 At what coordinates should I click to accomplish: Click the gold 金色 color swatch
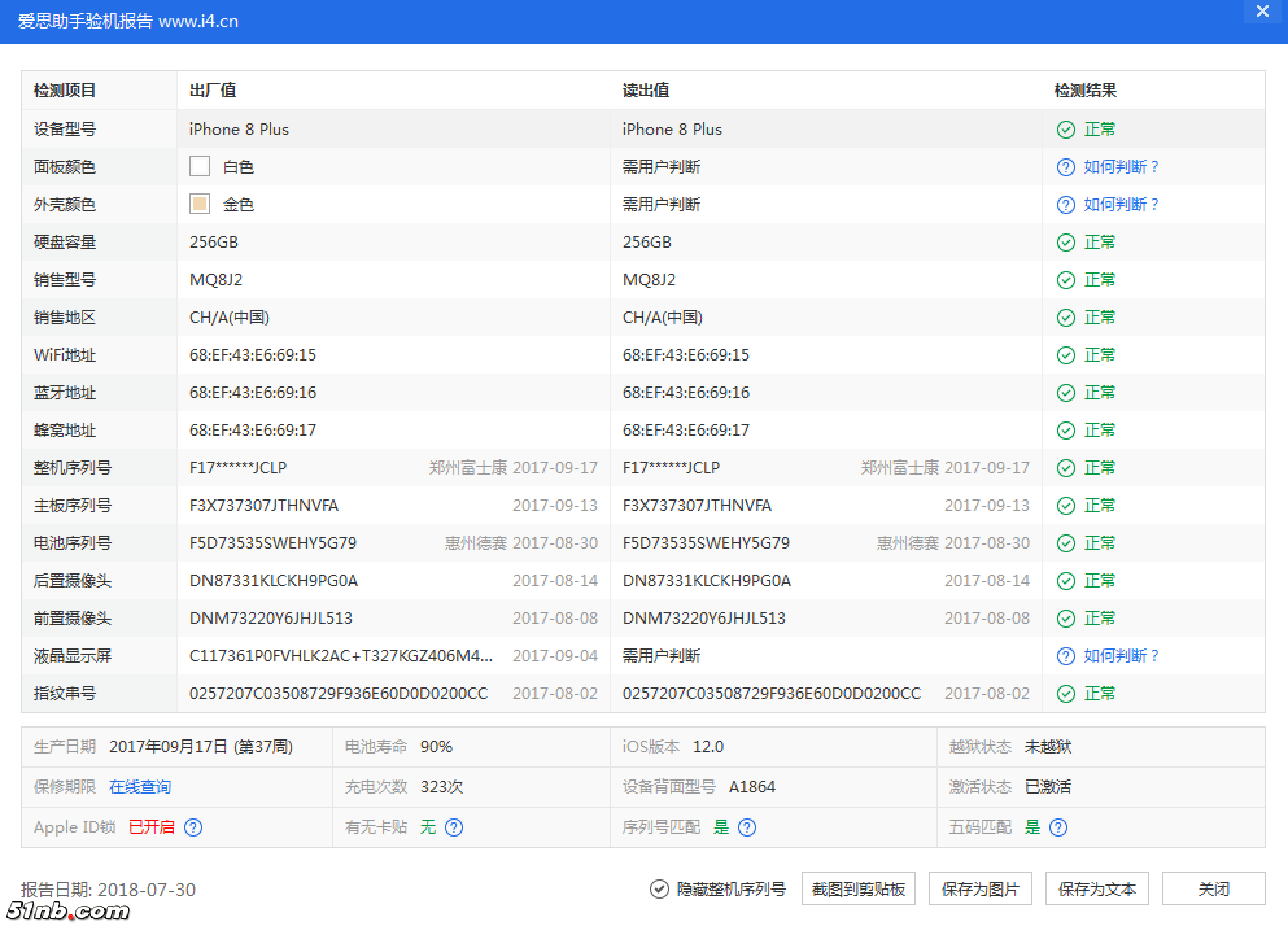tap(199, 204)
